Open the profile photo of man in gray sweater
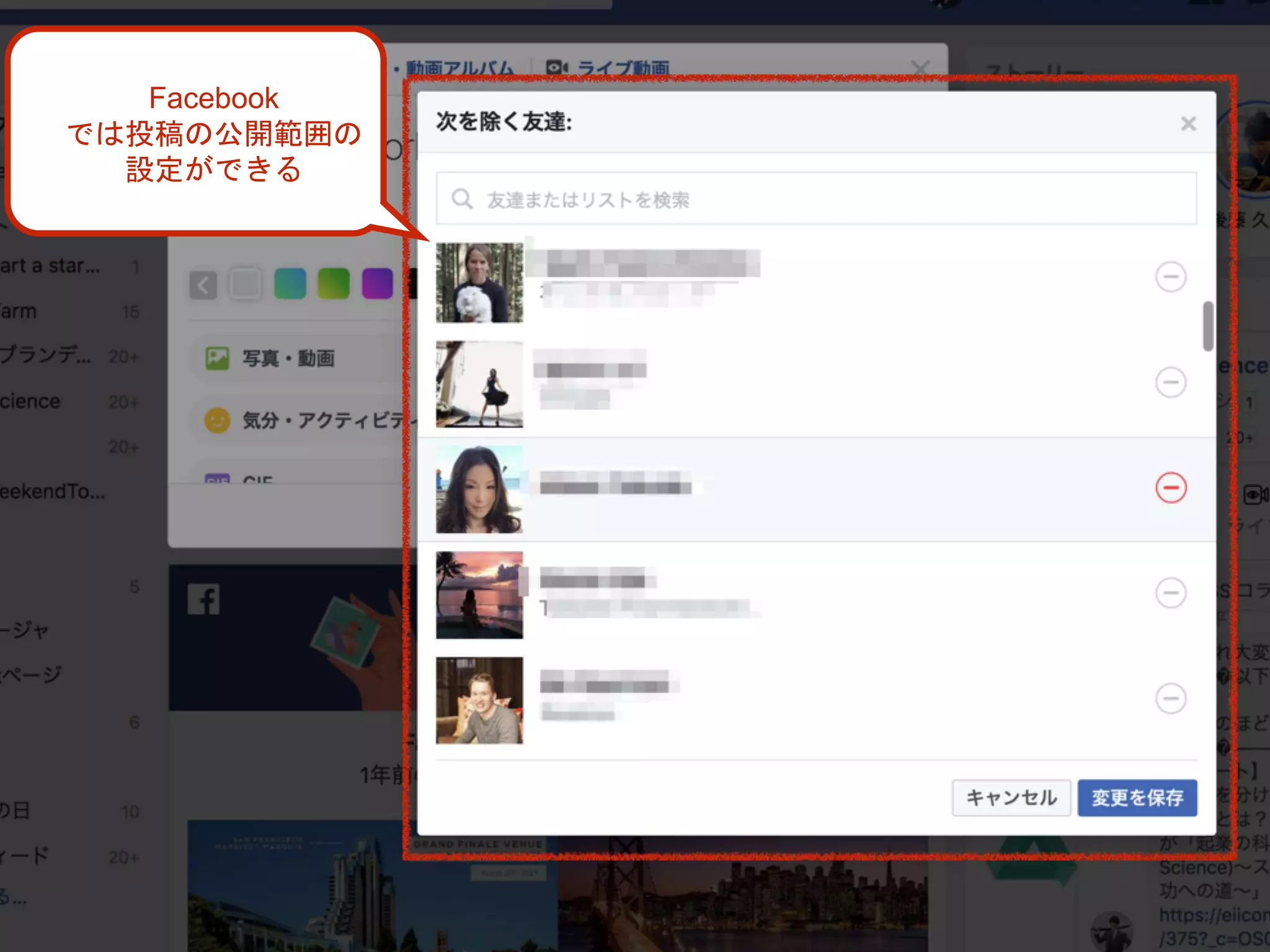Screen dimensions: 1270x952 (479, 700)
